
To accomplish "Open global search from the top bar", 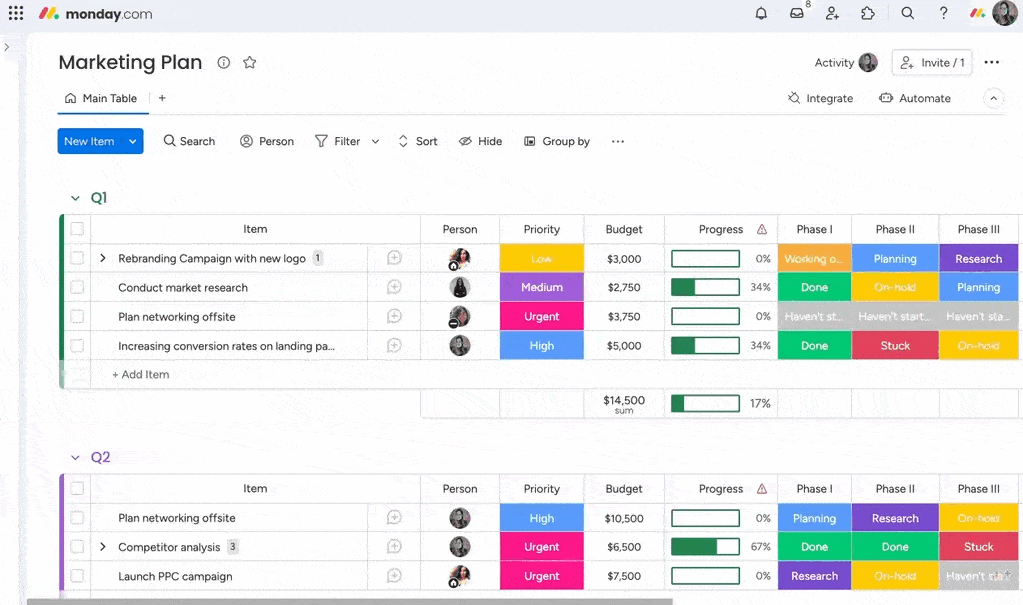I will pyautogui.click(x=906, y=13).
